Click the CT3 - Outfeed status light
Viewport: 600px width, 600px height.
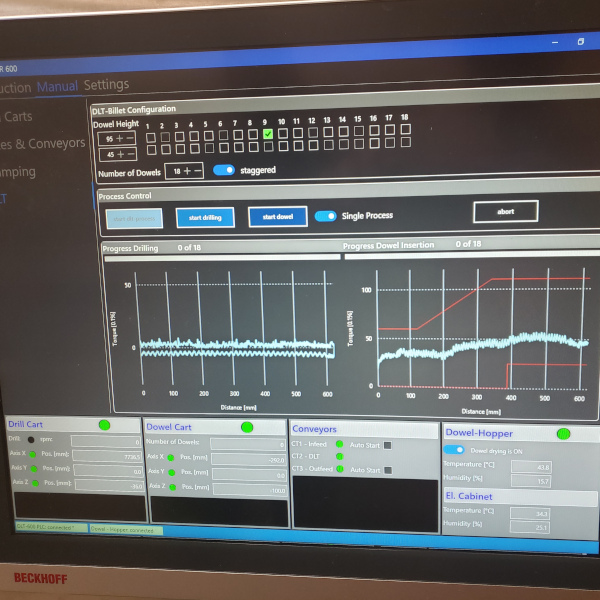[339, 469]
